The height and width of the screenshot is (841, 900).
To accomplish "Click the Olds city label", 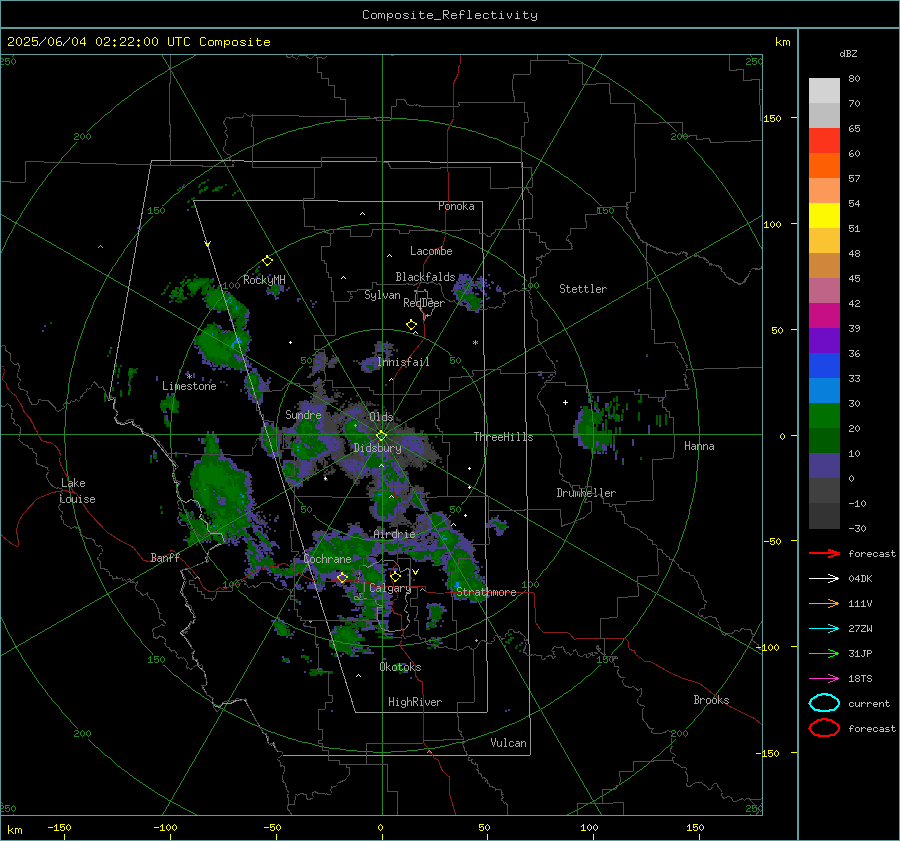I will (x=381, y=417).
